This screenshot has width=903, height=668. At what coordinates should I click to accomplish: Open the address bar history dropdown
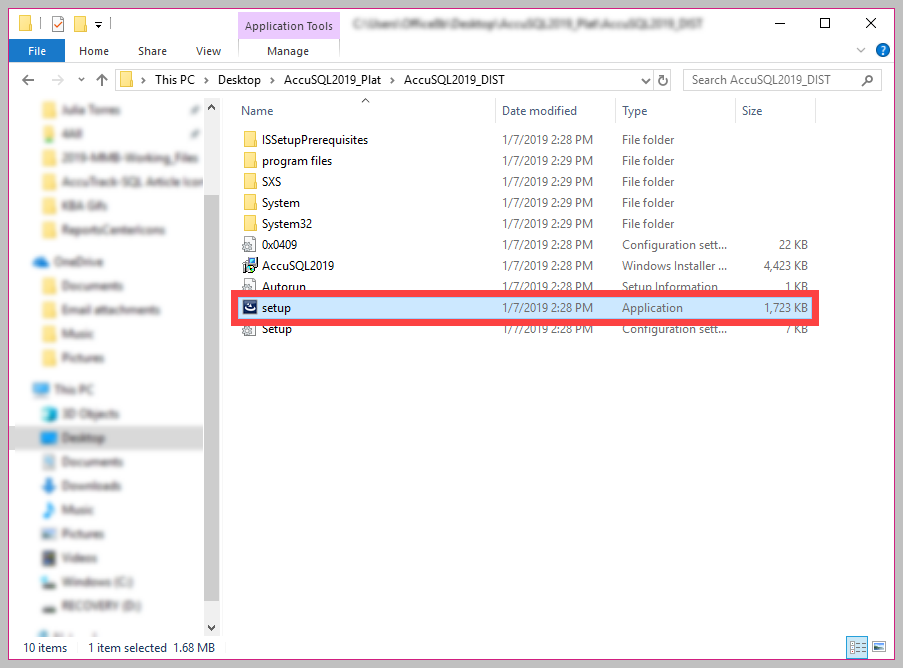pos(646,80)
